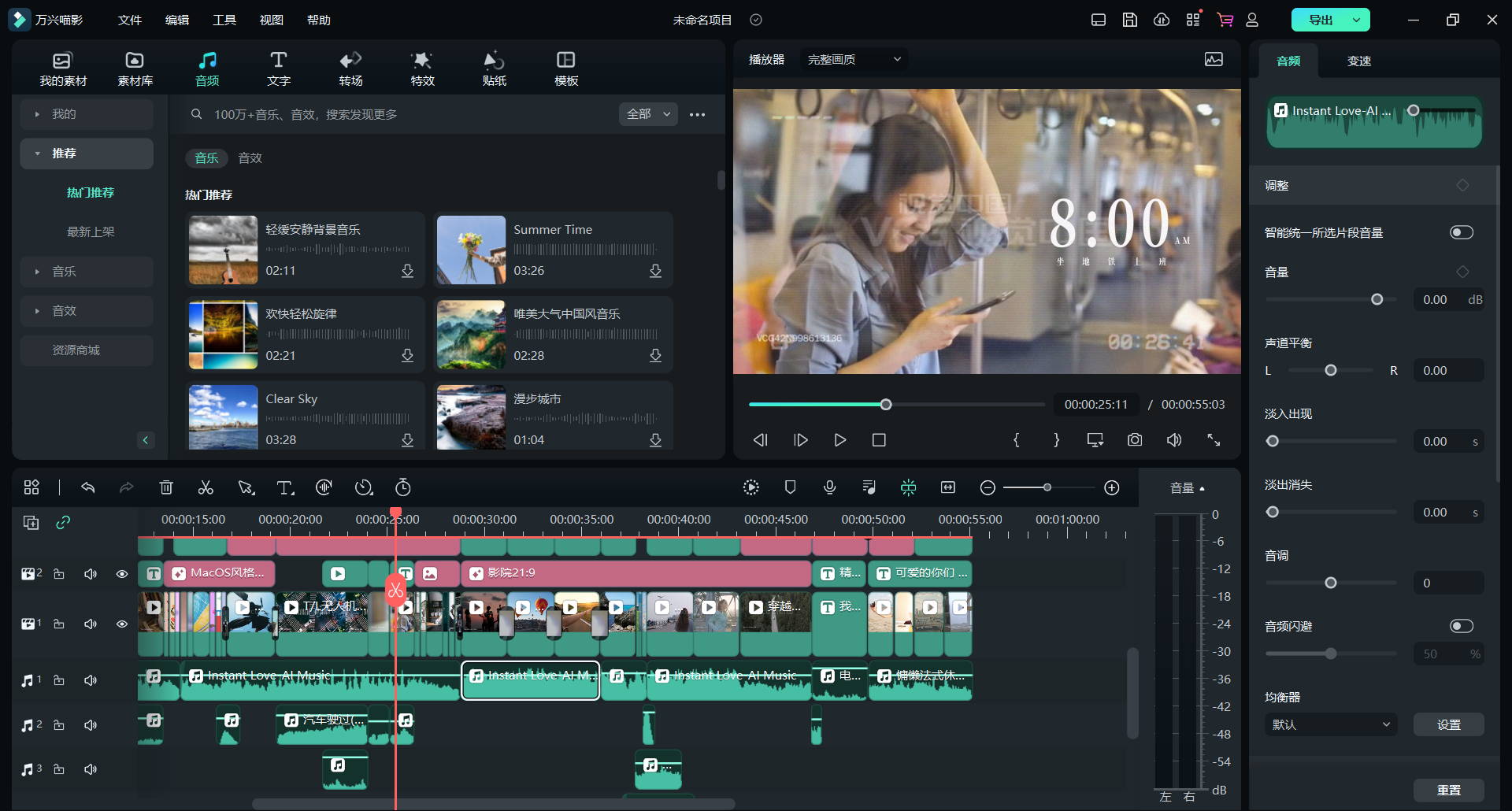Open the Stickers (贴纸) panel

click(494, 69)
